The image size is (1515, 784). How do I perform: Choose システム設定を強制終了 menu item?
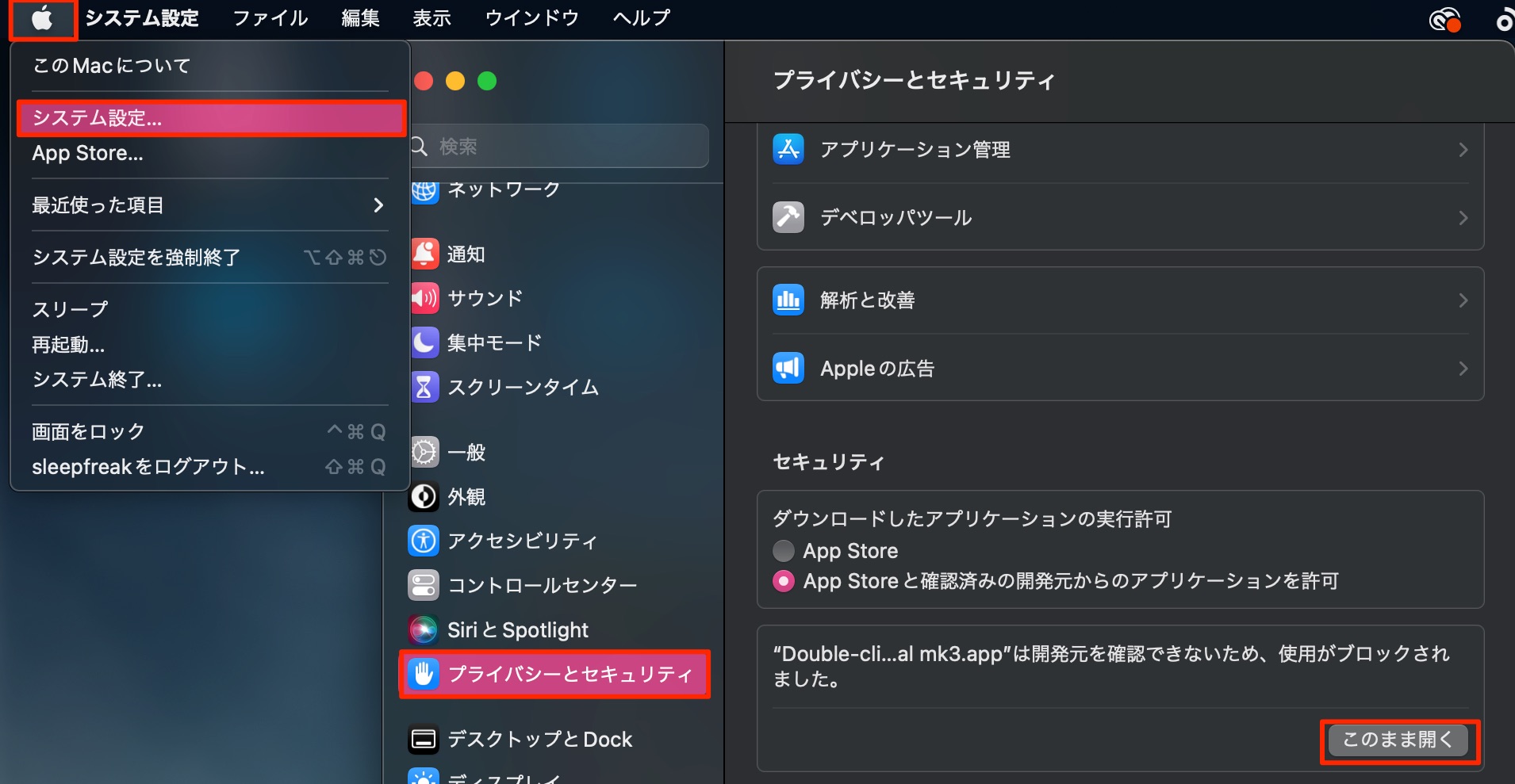click(211, 257)
